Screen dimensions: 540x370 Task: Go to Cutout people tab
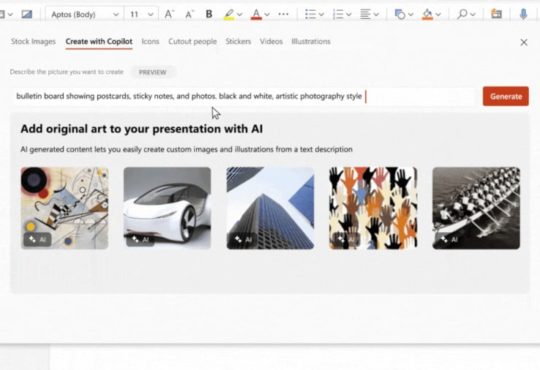(x=193, y=42)
